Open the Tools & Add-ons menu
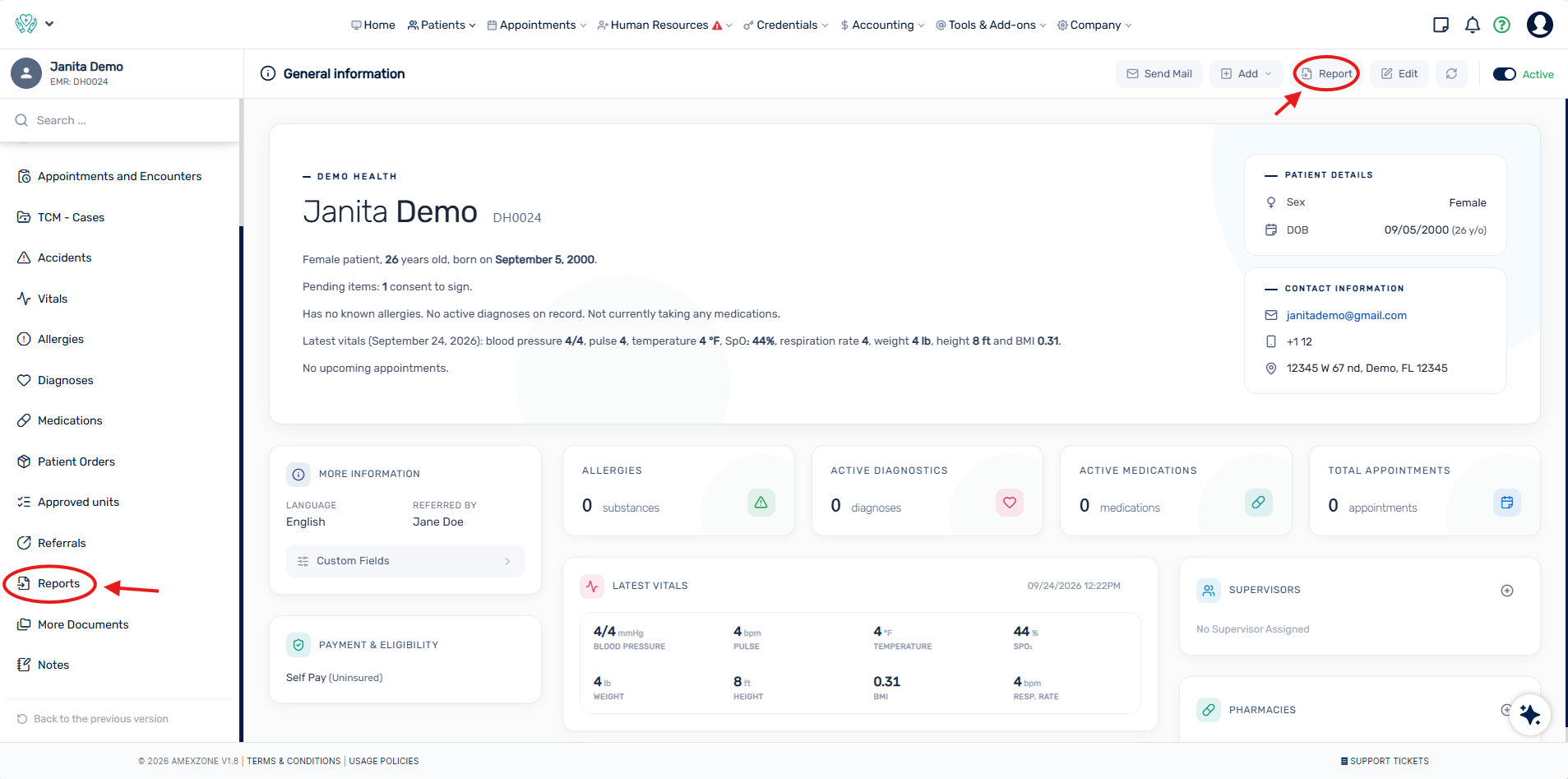 pos(991,26)
